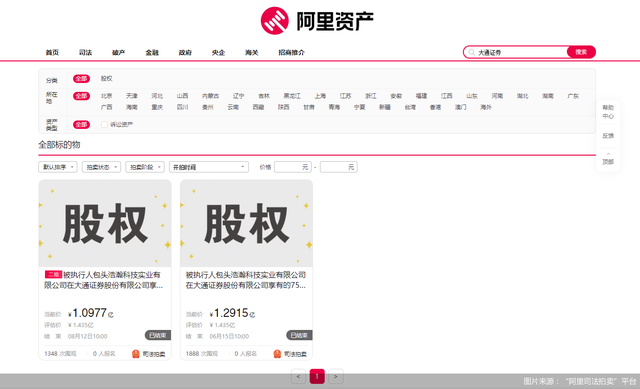Screen dimensions: 640x389
Task: Filter location by 重庆
Action: (157, 107)
